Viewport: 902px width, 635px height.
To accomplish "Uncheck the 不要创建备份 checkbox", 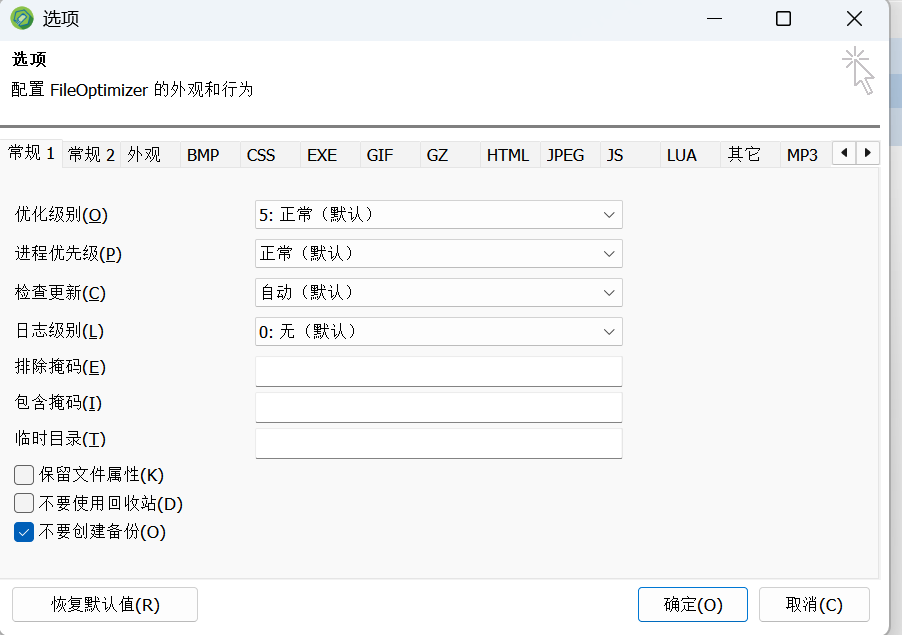I will (24, 532).
